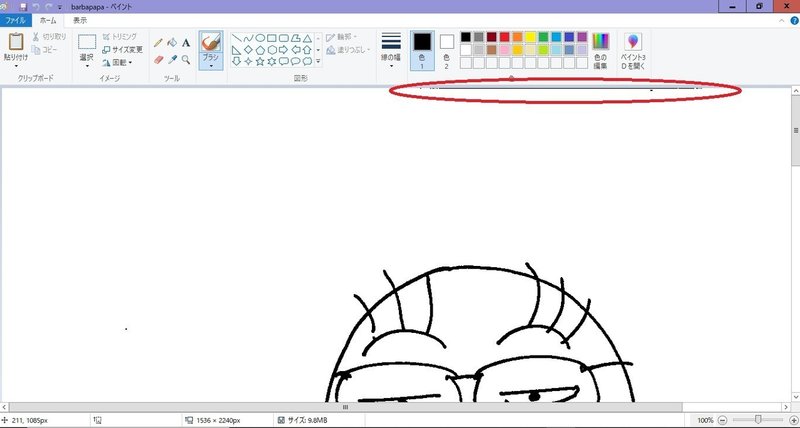800x428 pixels.
Task: Click サイズ変更 resize button
Action: pyautogui.click(x=122, y=49)
